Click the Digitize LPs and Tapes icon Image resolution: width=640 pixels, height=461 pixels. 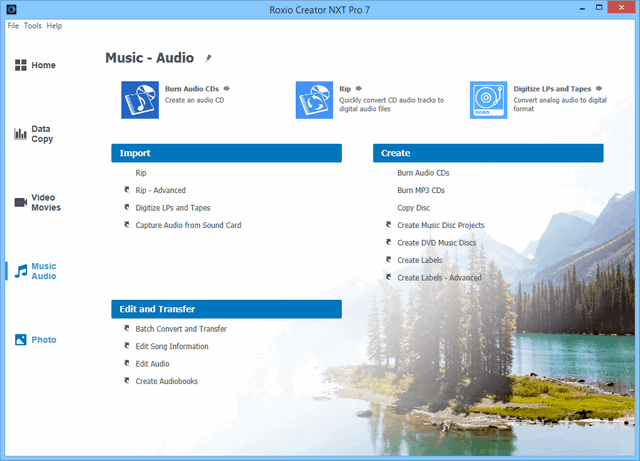pos(489,100)
